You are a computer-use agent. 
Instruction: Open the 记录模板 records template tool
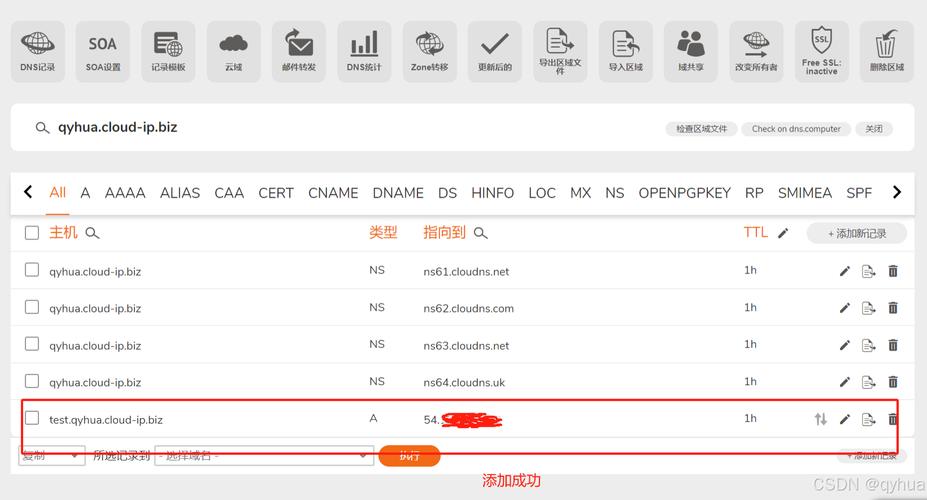(168, 51)
